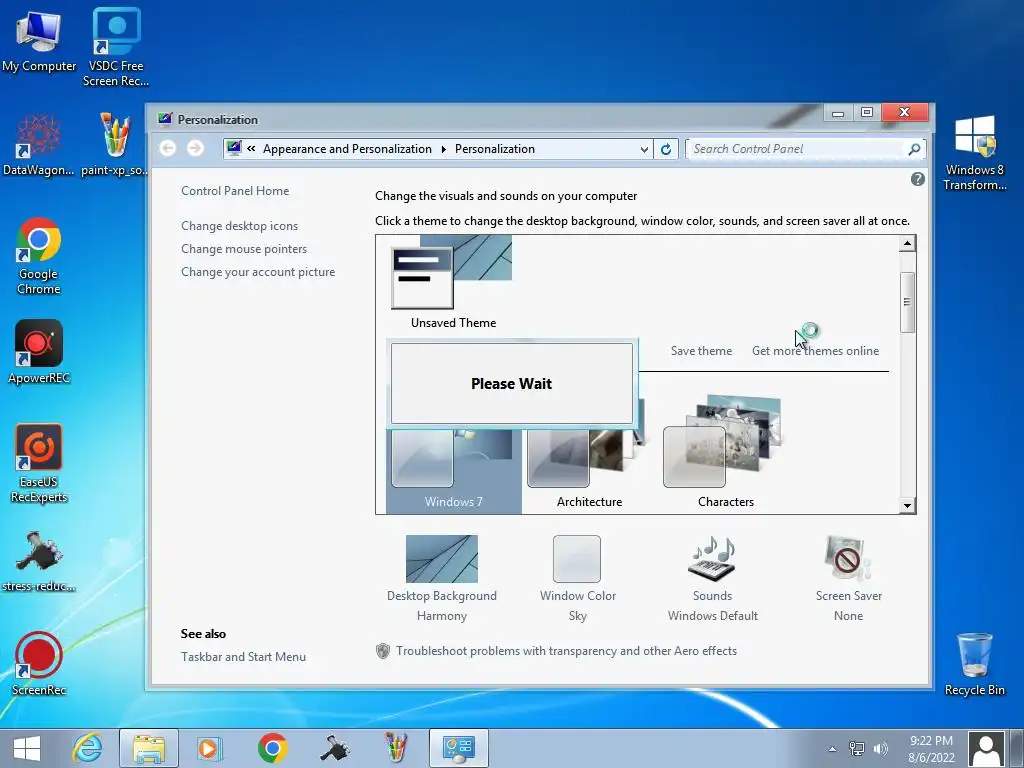Screen dimensions: 1024x768
Task: Open File Explorer from taskbar
Action: 149,748
